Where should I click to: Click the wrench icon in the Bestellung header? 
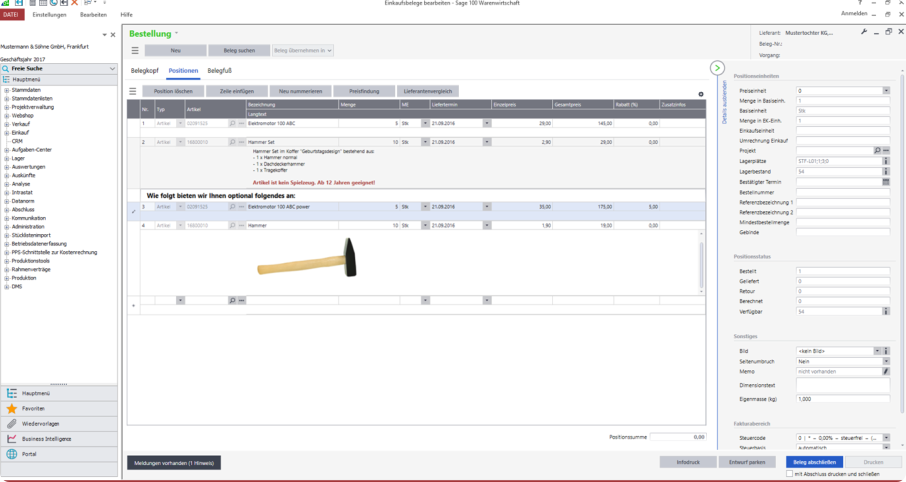click(x=864, y=32)
